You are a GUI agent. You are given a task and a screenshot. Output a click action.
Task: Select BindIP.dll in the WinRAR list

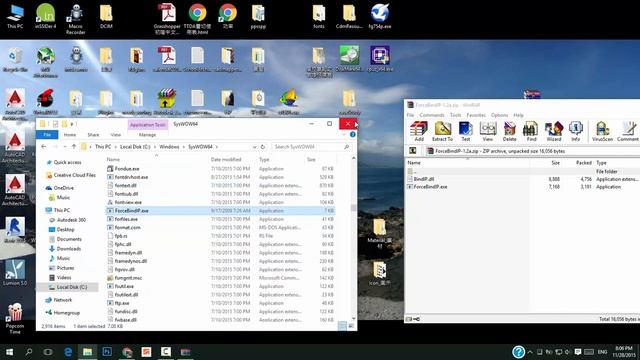(423, 179)
